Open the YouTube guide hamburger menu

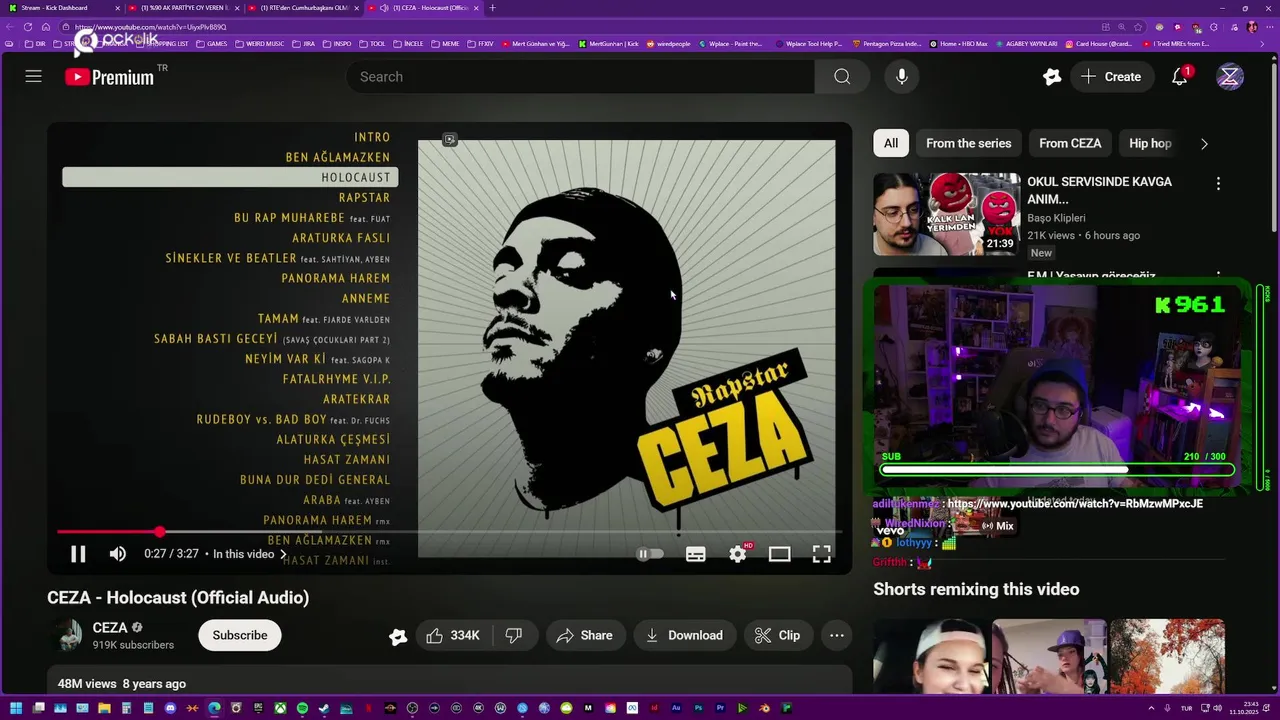click(33, 76)
